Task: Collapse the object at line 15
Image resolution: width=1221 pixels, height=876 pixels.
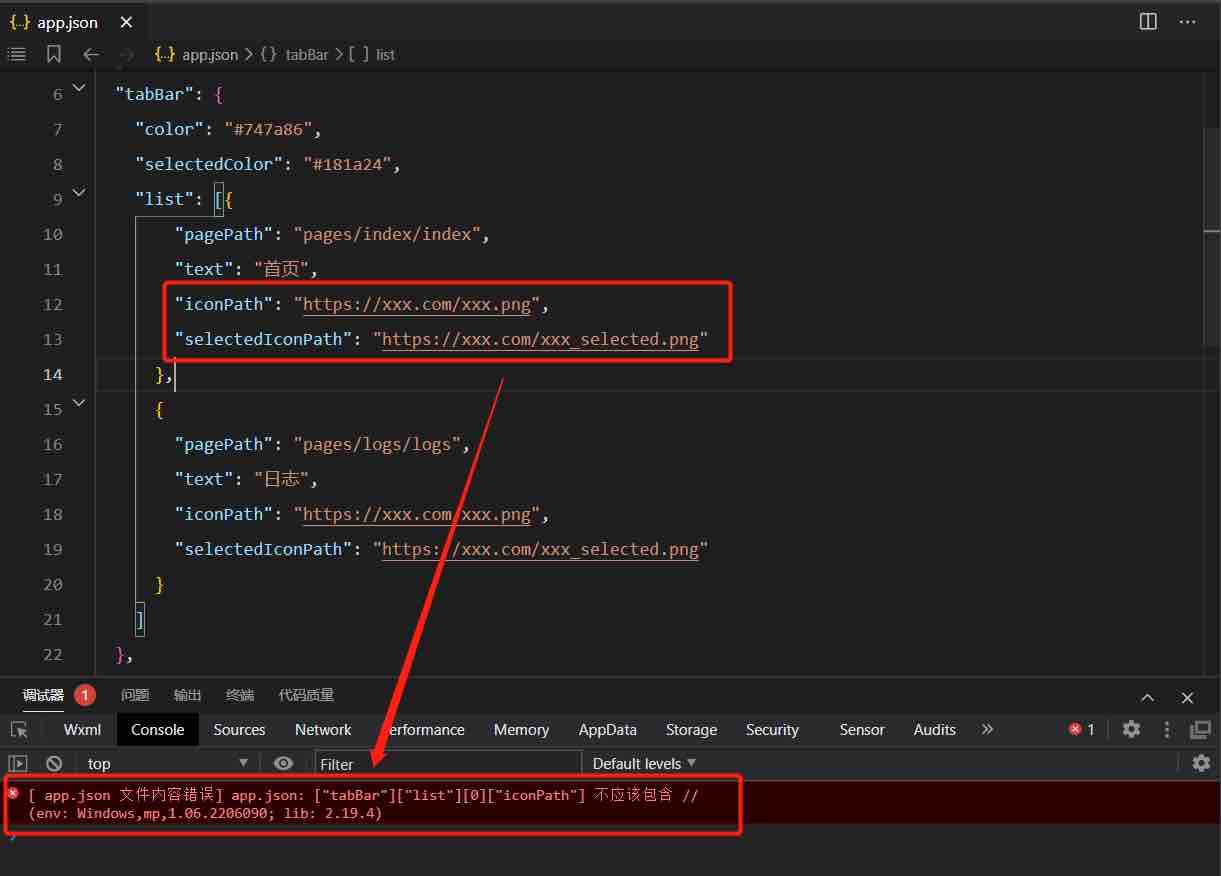Action: tap(79, 402)
